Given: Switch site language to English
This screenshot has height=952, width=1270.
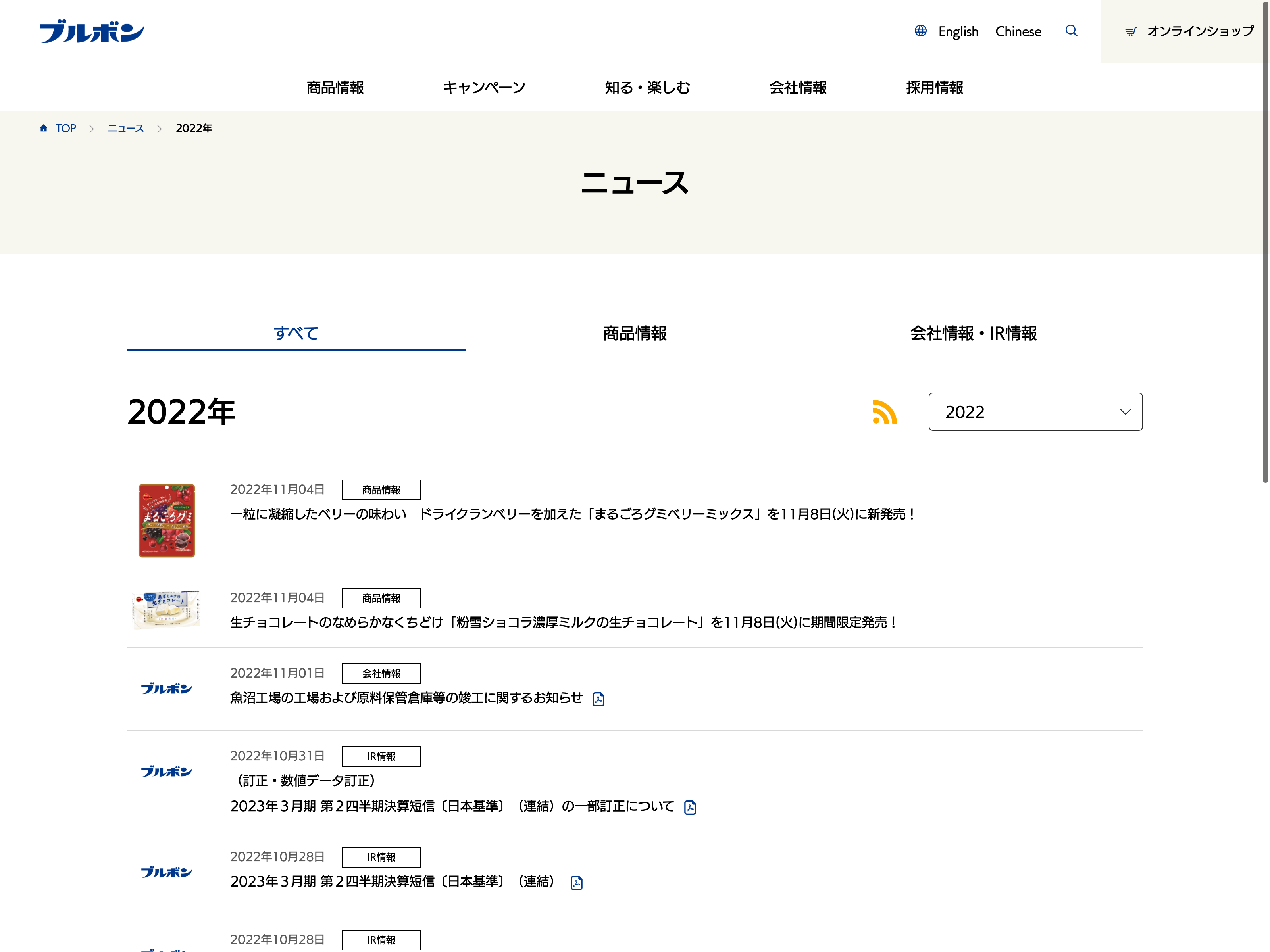Looking at the screenshot, I should [x=958, y=32].
